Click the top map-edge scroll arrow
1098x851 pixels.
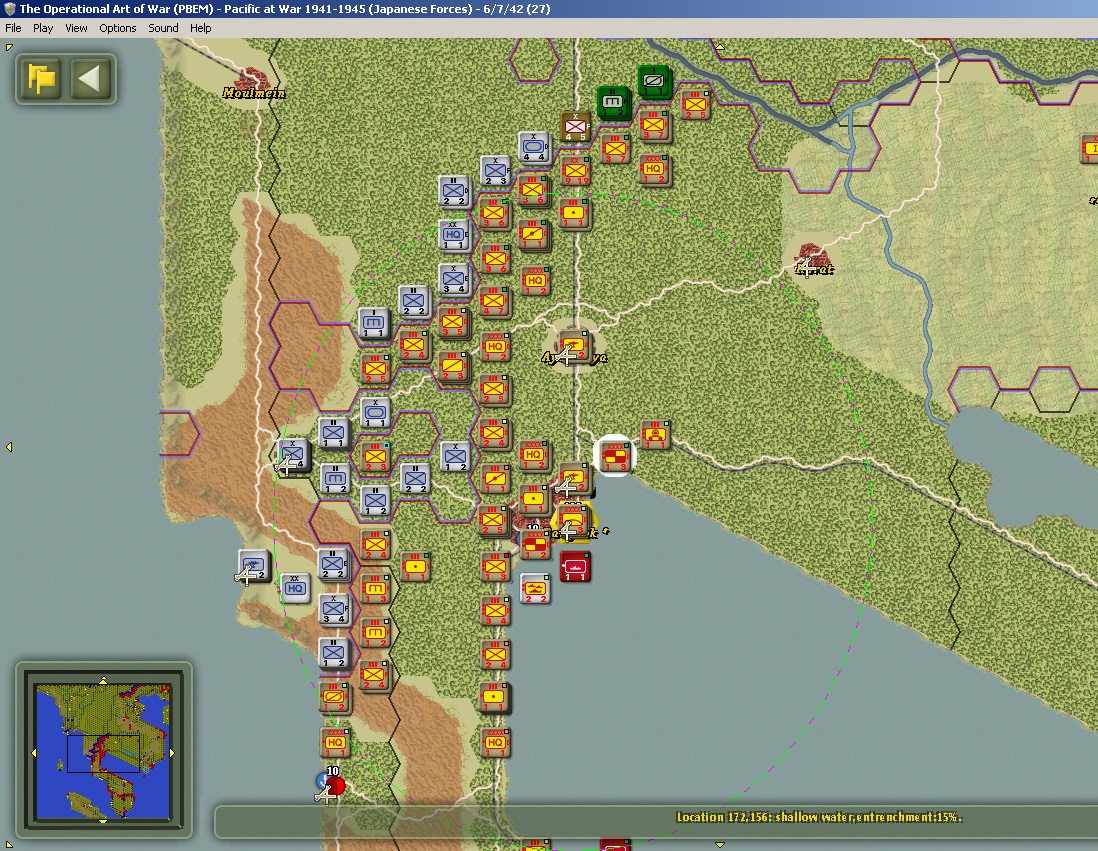pos(719,47)
